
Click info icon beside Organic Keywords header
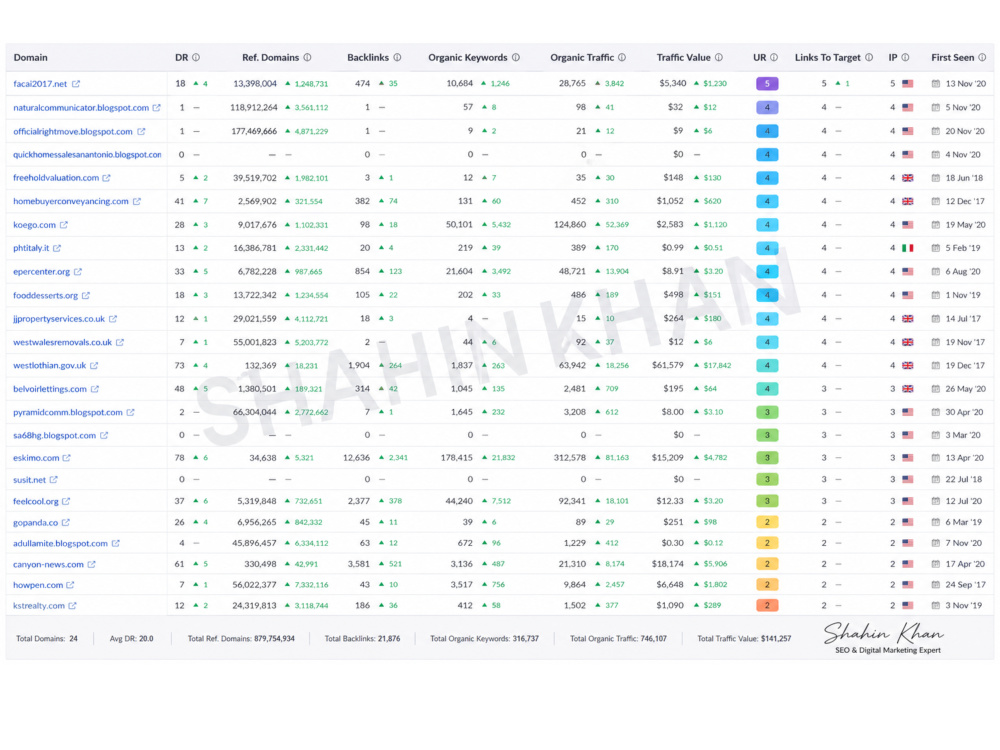pyautogui.click(x=516, y=57)
